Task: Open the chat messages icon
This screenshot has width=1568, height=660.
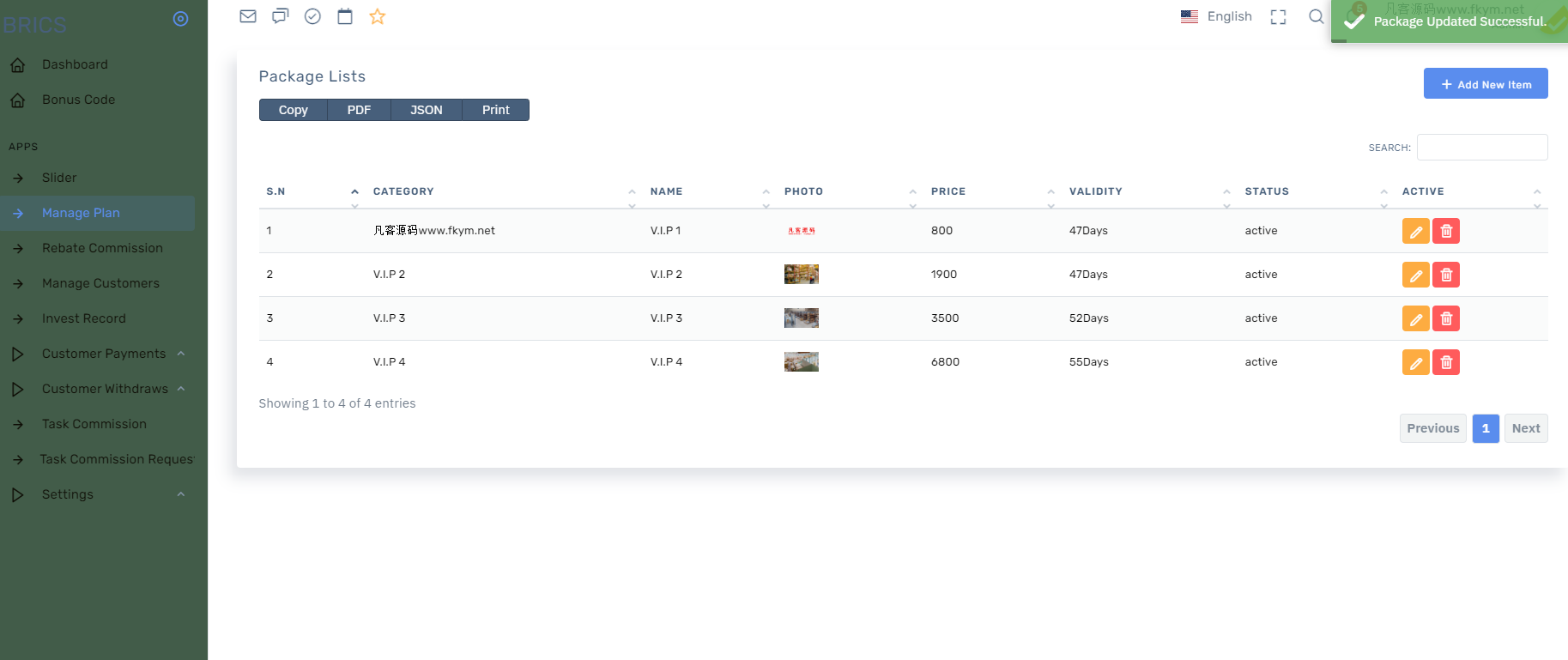Action: pos(280,16)
